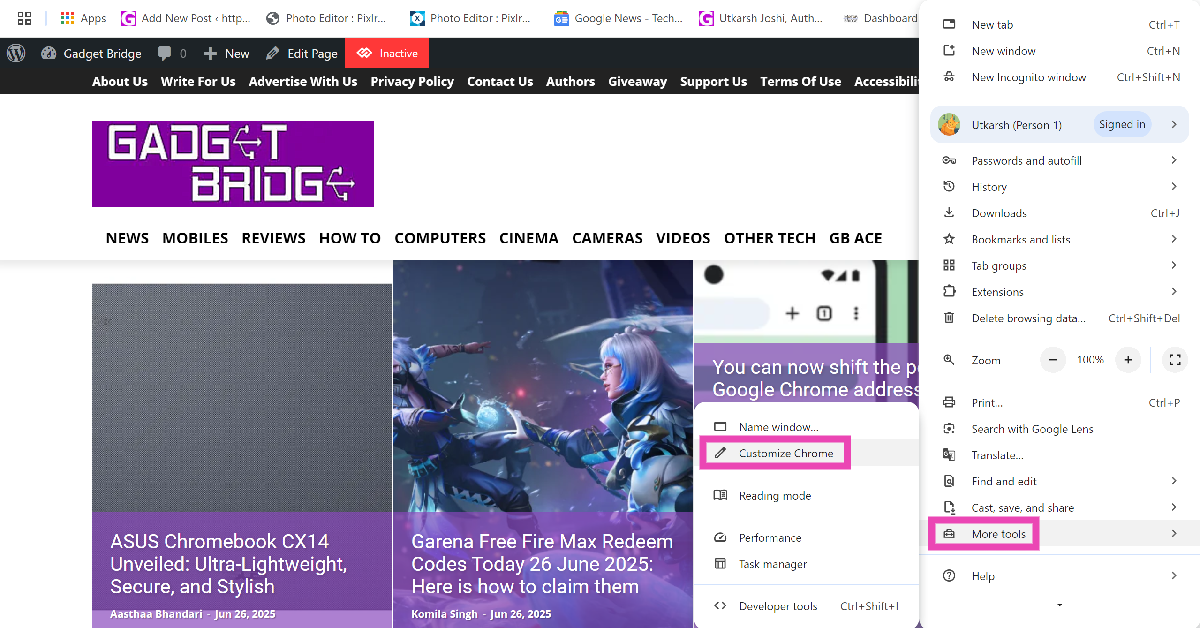The width and height of the screenshot is (1200, 628).
Task: Open the Support Us link
Action: [714, 82]
